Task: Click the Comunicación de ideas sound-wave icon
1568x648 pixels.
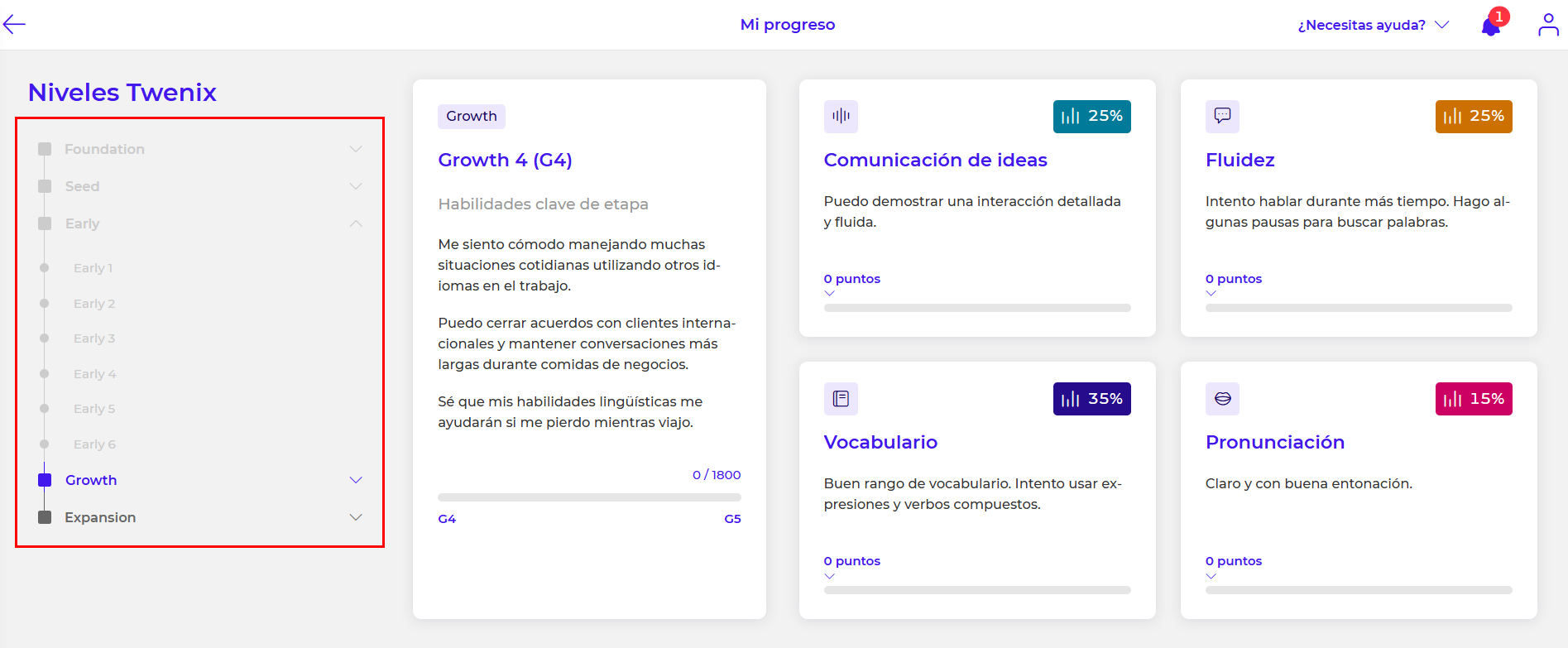Action: click(x=841, y=116)
